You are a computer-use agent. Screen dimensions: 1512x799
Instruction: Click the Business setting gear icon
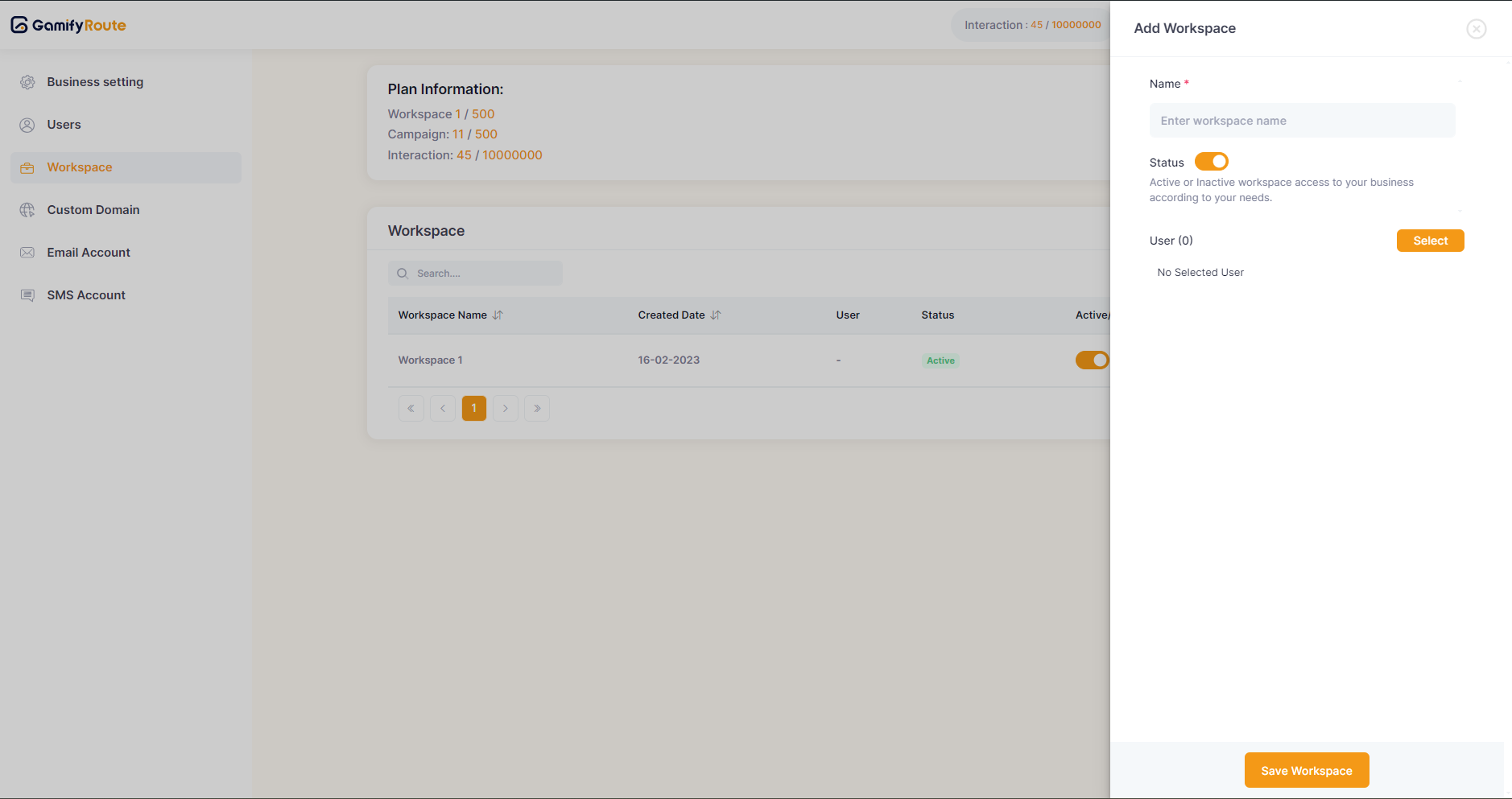tap(27, 82)
